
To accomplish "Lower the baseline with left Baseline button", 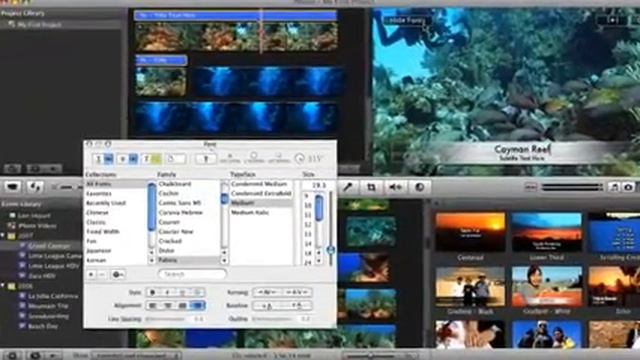I will coord(268,305).
